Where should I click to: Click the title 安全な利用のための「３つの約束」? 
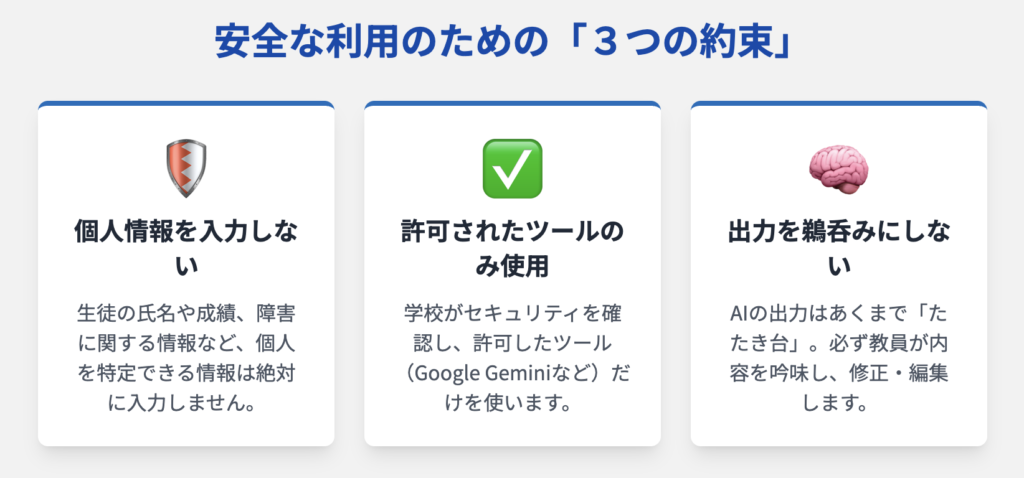coord(504,42)
